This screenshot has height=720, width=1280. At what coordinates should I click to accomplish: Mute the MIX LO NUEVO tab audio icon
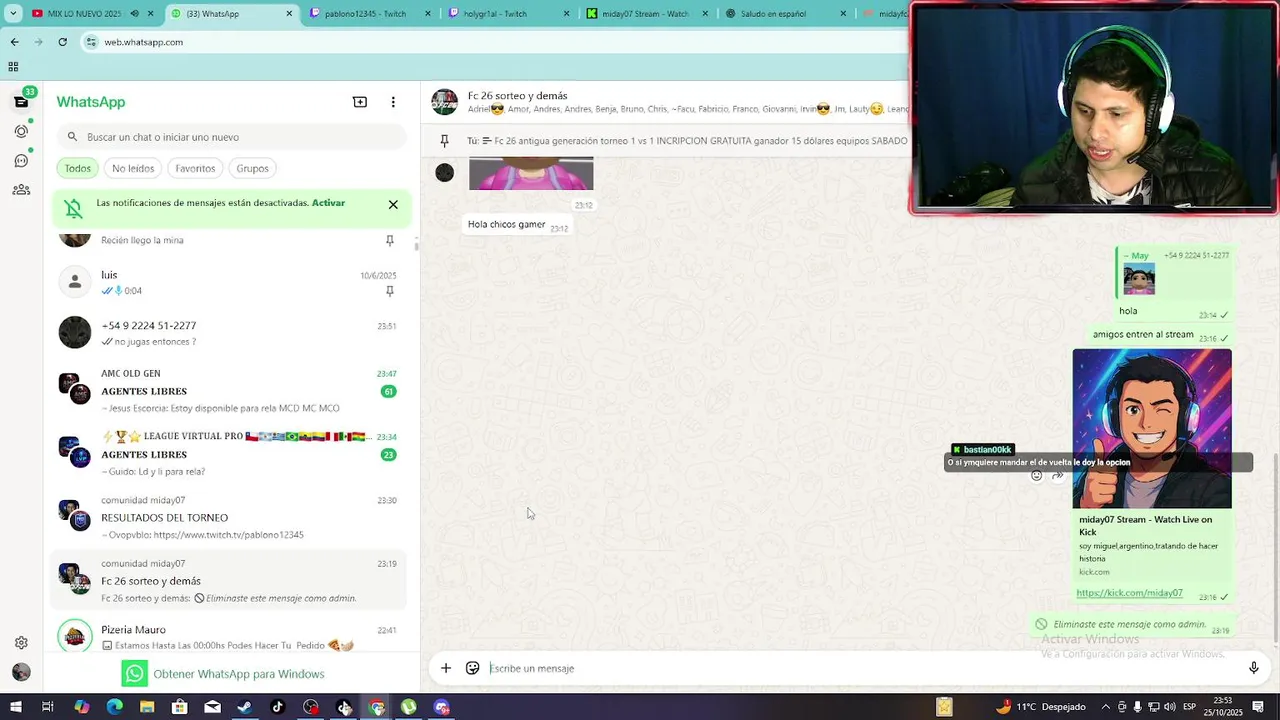pos(135,14)
